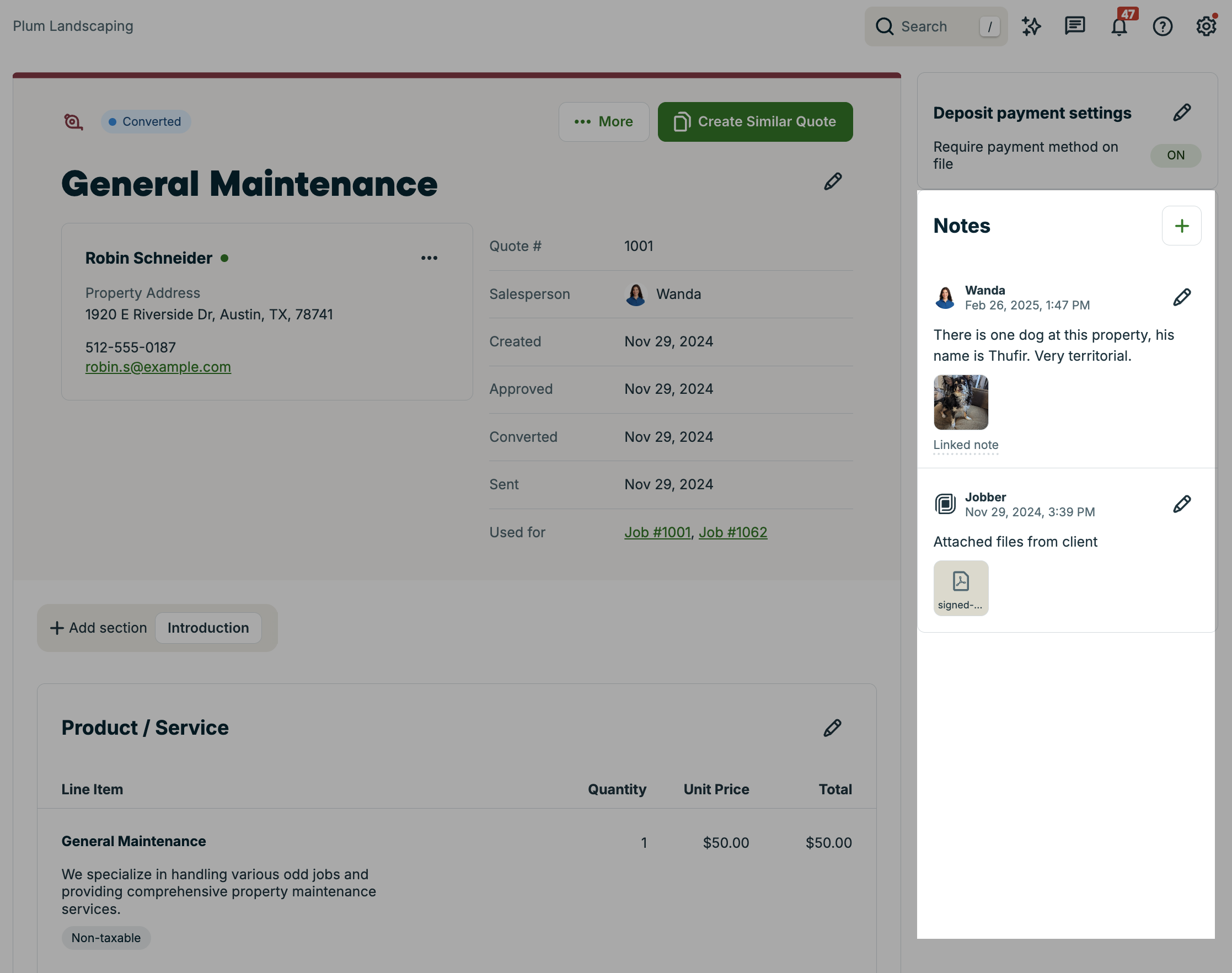
Task: Open the settings gear icon
Action: pyautogui.click(x=1206, y=26)
